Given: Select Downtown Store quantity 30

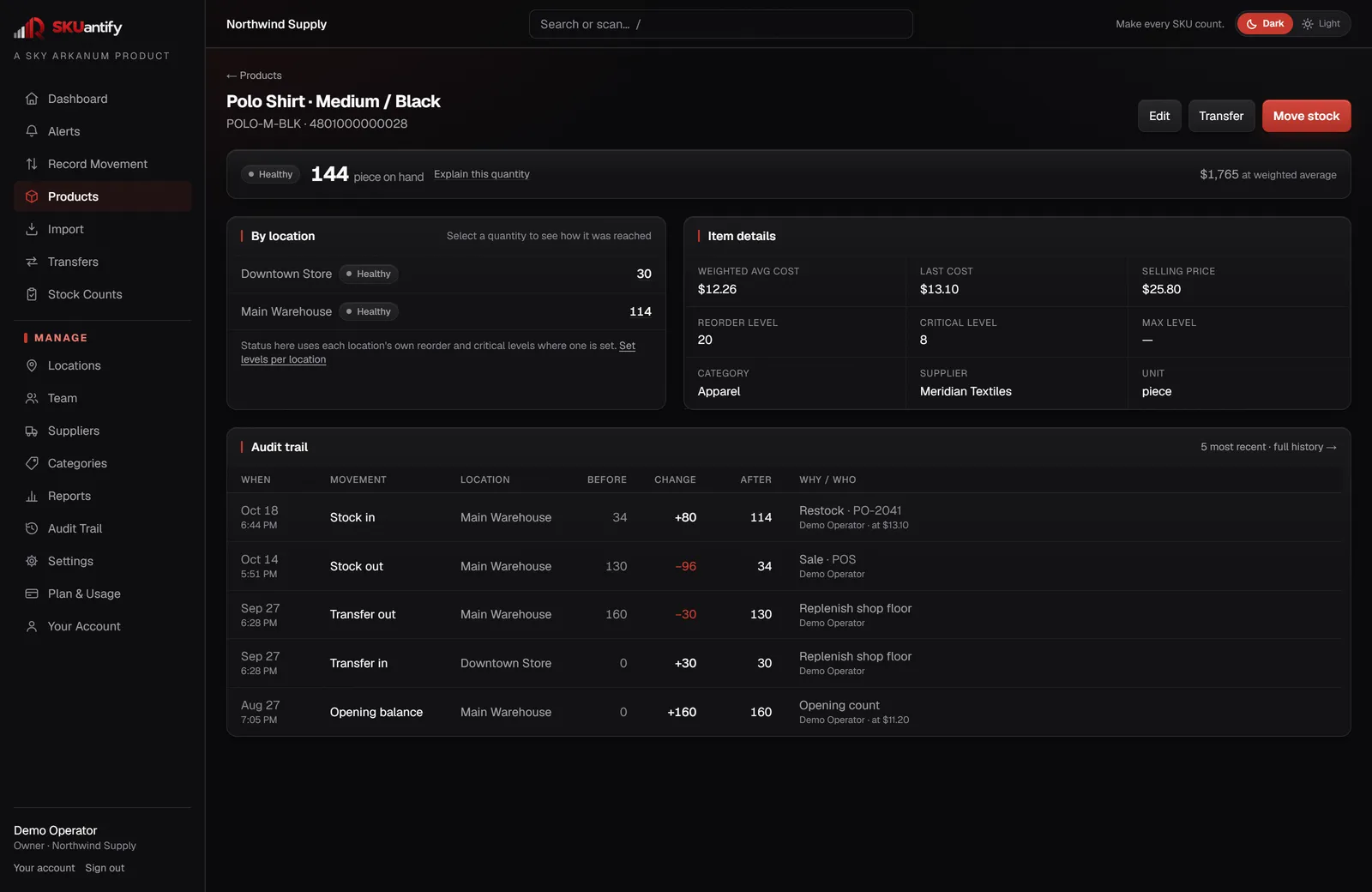Looking at the screenshot, I should point(644,274).
